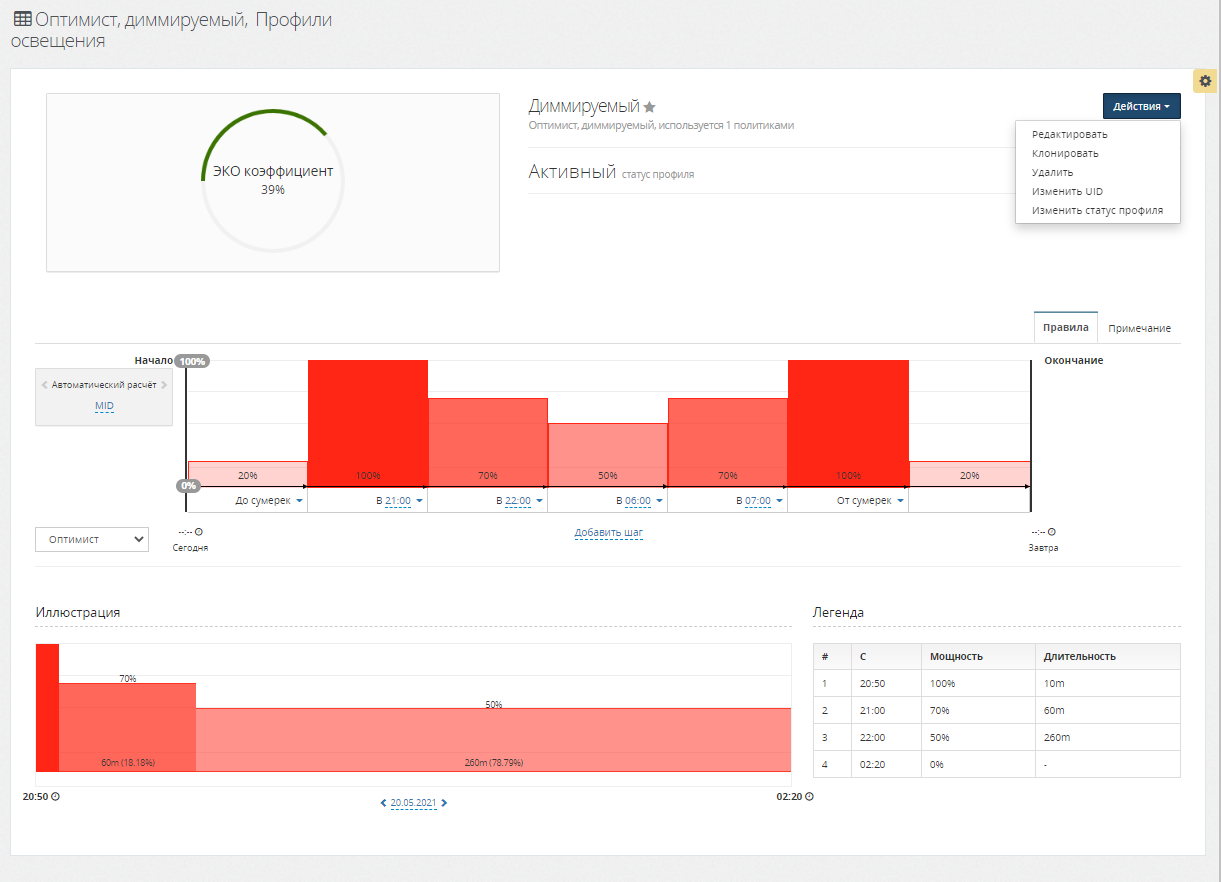1221x882 pixels.
Task: Click the Действия button
Action: click(1141, 106)
